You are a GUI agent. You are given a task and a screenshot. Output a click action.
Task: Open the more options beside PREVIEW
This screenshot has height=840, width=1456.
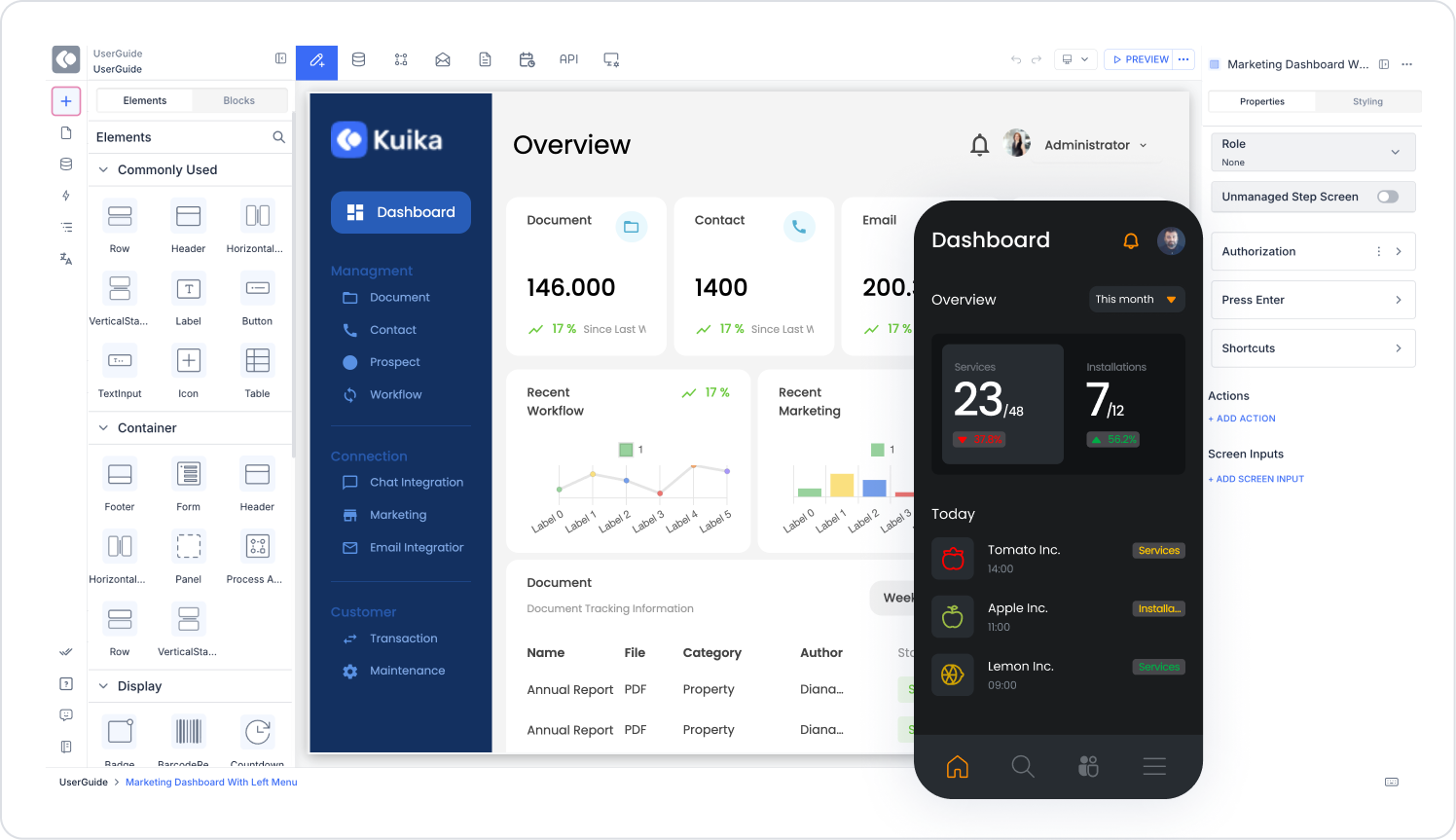click(x=1183, y=59)
